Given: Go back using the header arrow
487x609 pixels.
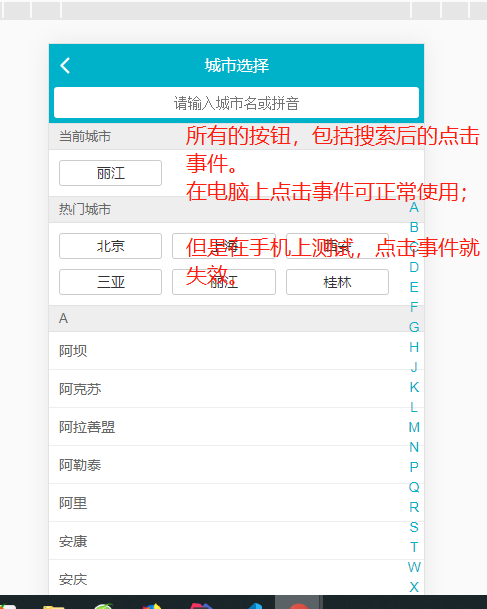Looking at the screenshot, I should (x=65, y=65).
